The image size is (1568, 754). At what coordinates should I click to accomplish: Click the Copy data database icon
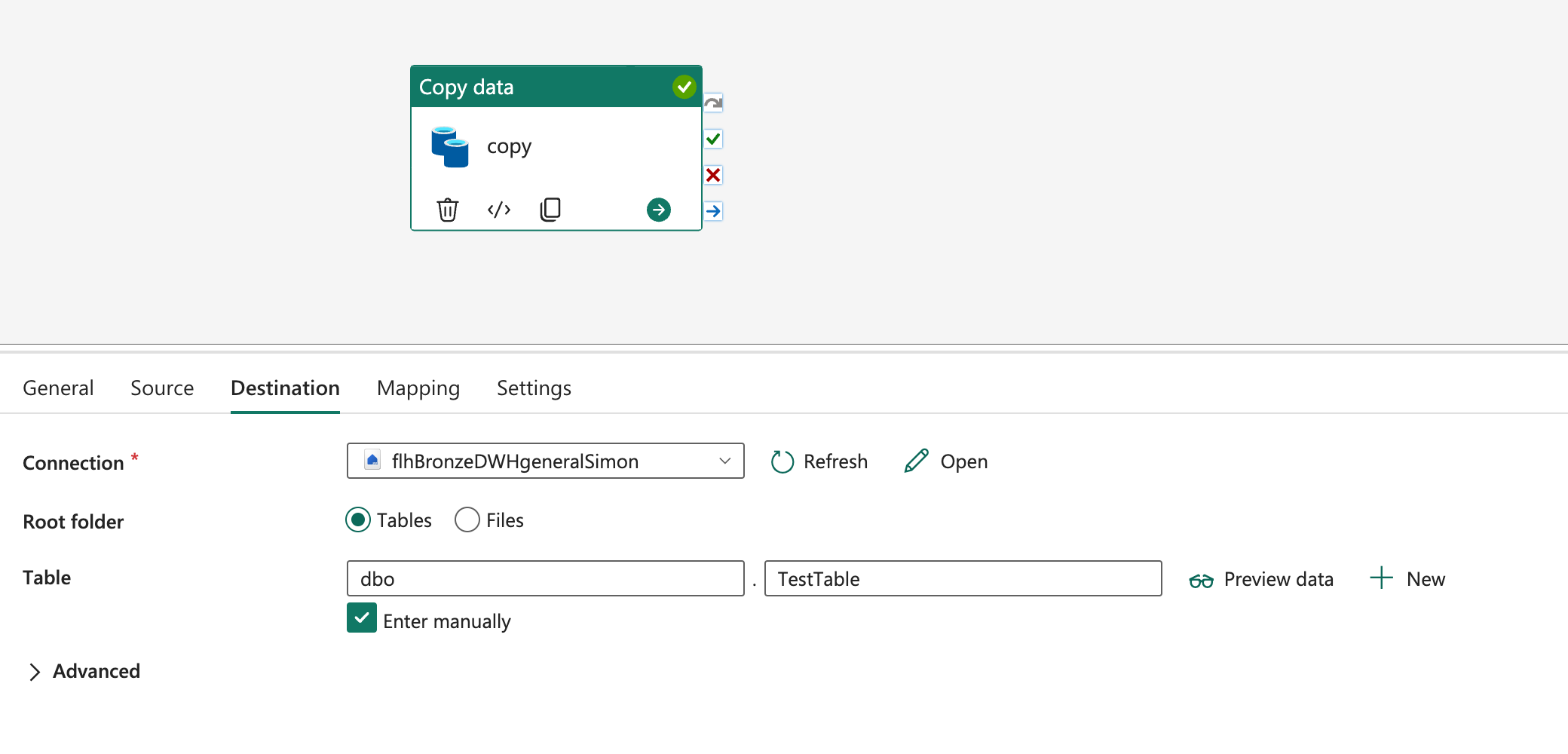tap(450, 147)
